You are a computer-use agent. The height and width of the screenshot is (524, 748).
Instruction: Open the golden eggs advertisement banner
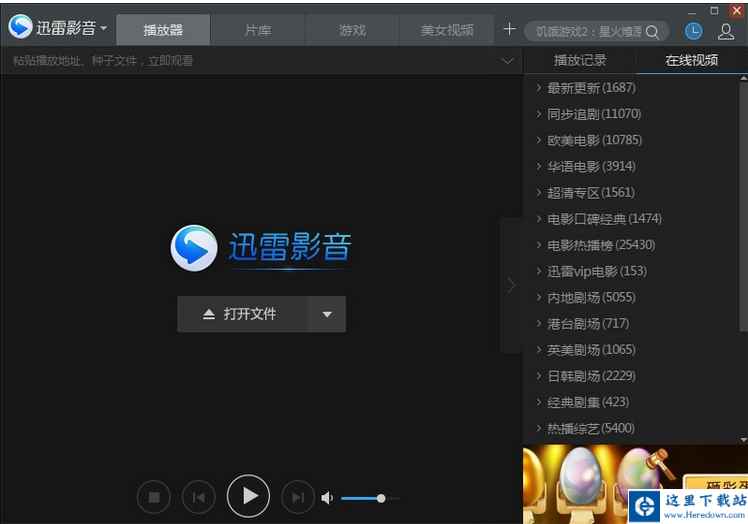pos(635,484)
